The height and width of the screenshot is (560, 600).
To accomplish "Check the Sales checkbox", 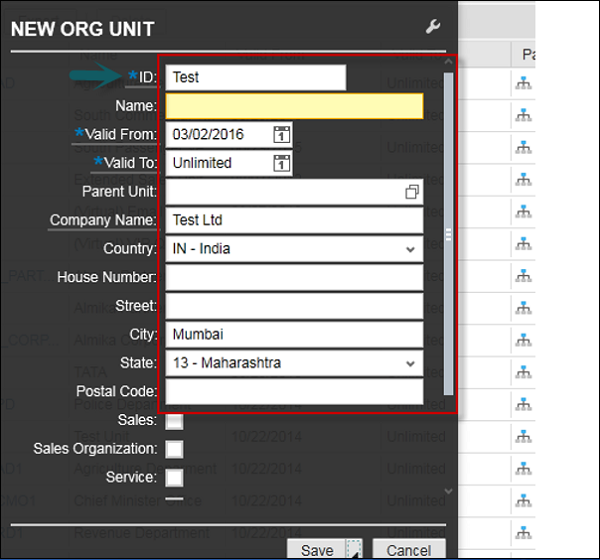I will (x=174, y=420).
